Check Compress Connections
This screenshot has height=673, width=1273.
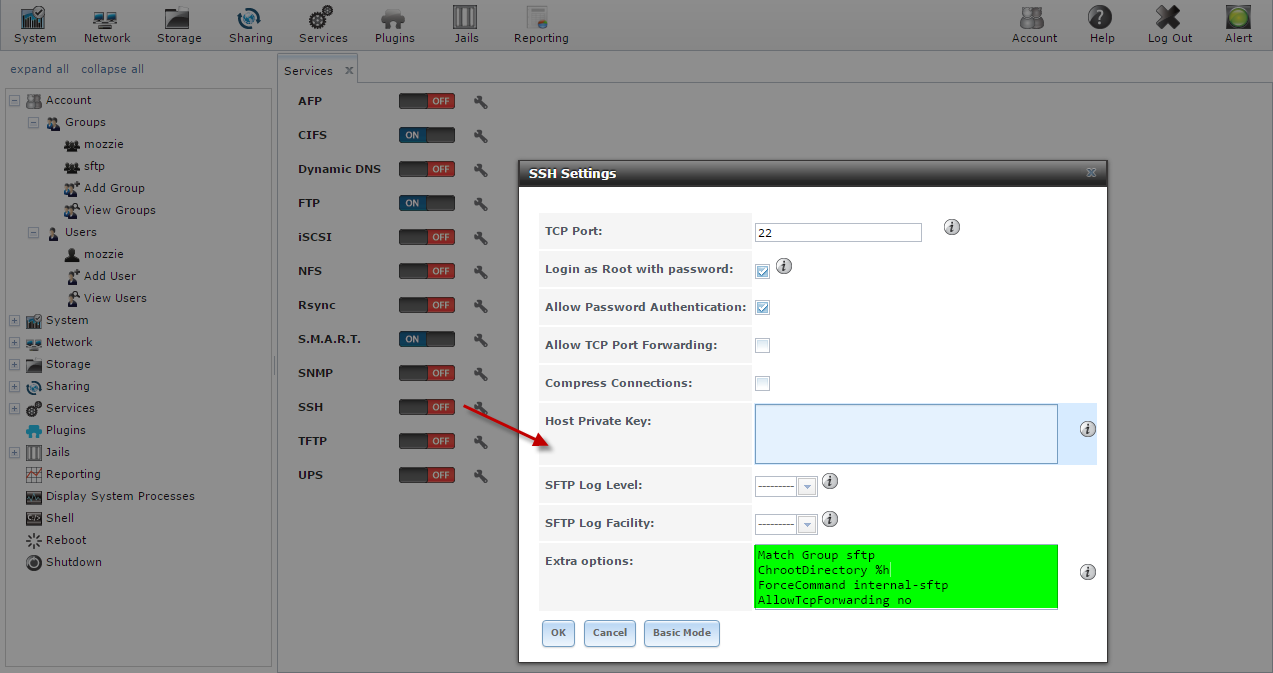[762, 384]
